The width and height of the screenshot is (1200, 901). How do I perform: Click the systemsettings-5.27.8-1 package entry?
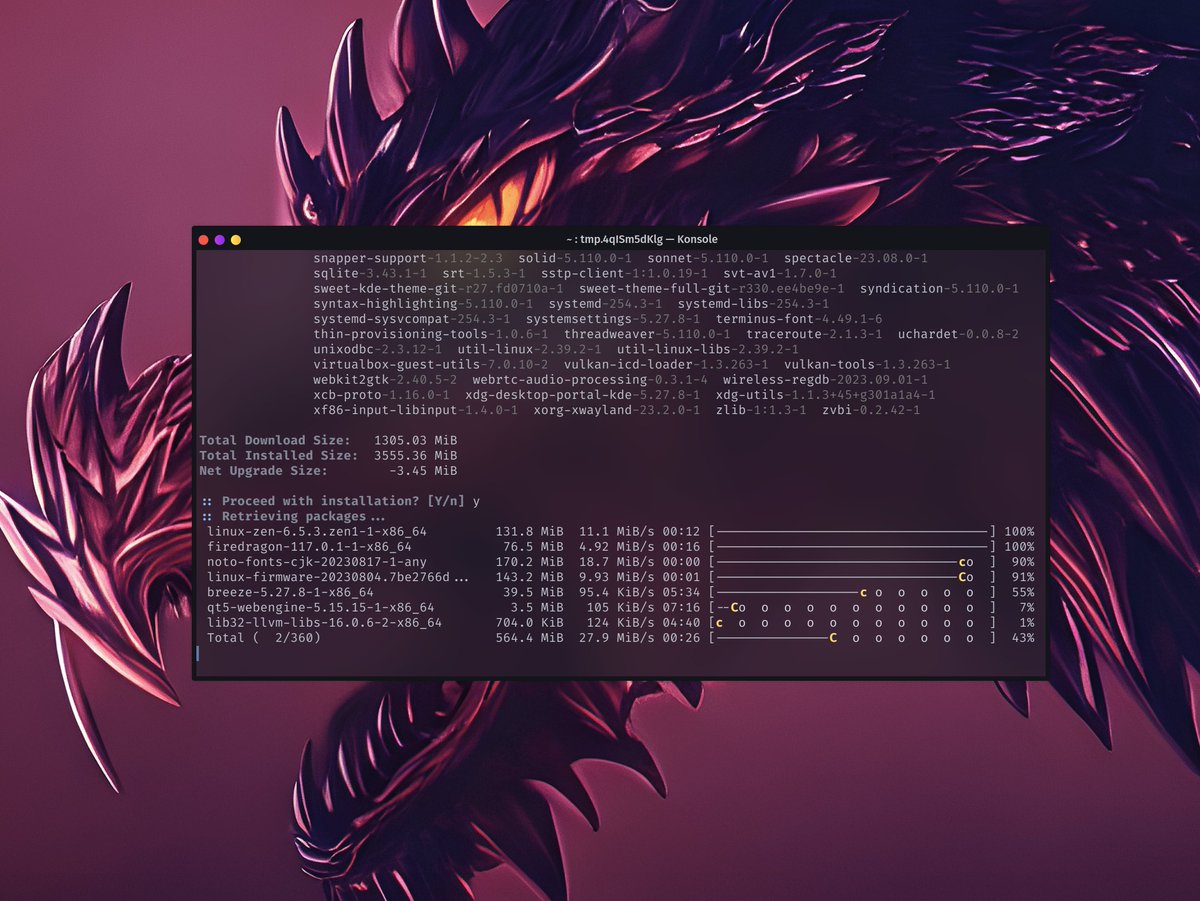613,319
